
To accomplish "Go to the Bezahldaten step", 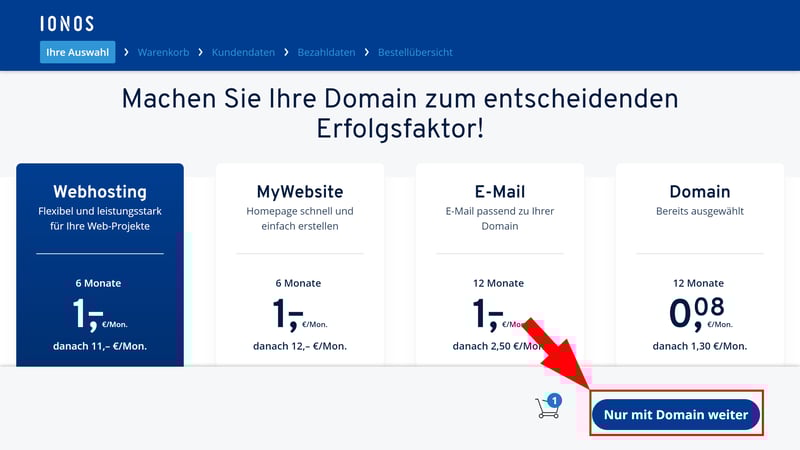I will [x=326, y=52].
